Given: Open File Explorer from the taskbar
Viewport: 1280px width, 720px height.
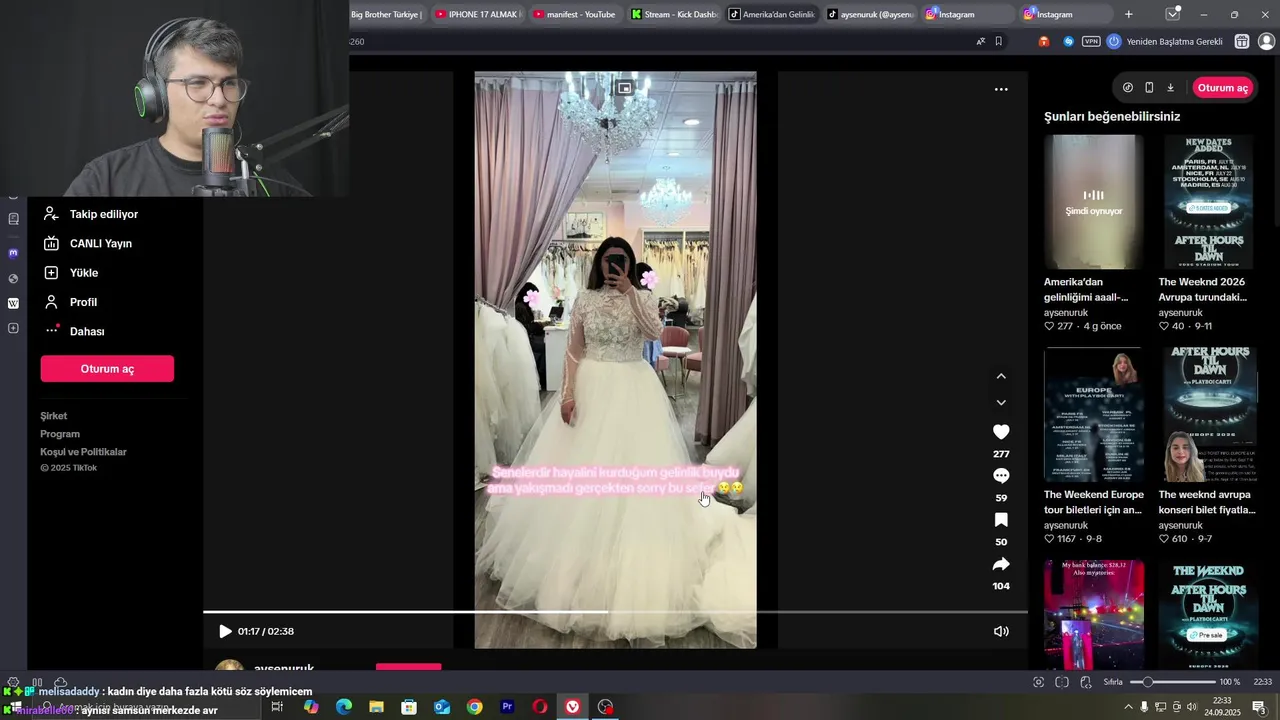Looking at the screenshot, I should [376, 707].
